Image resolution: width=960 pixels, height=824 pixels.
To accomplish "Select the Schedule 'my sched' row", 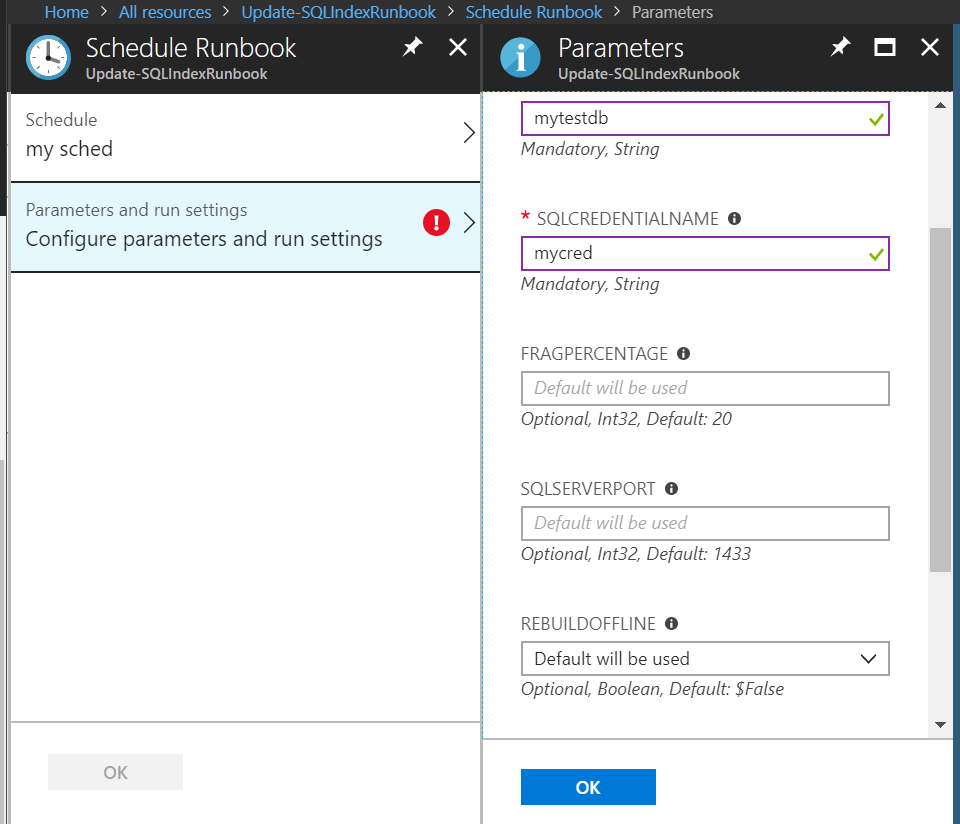I will [x=246, y=138].
